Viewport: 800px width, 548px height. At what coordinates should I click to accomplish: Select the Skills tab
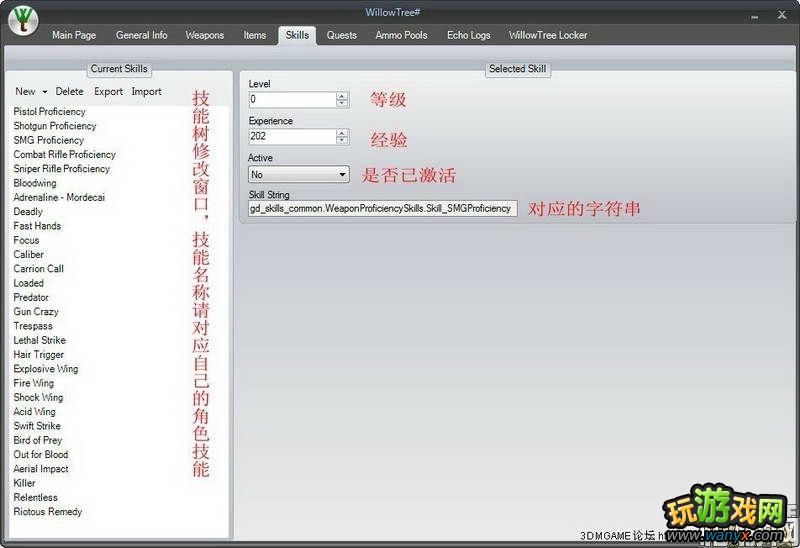coord(297,35)
